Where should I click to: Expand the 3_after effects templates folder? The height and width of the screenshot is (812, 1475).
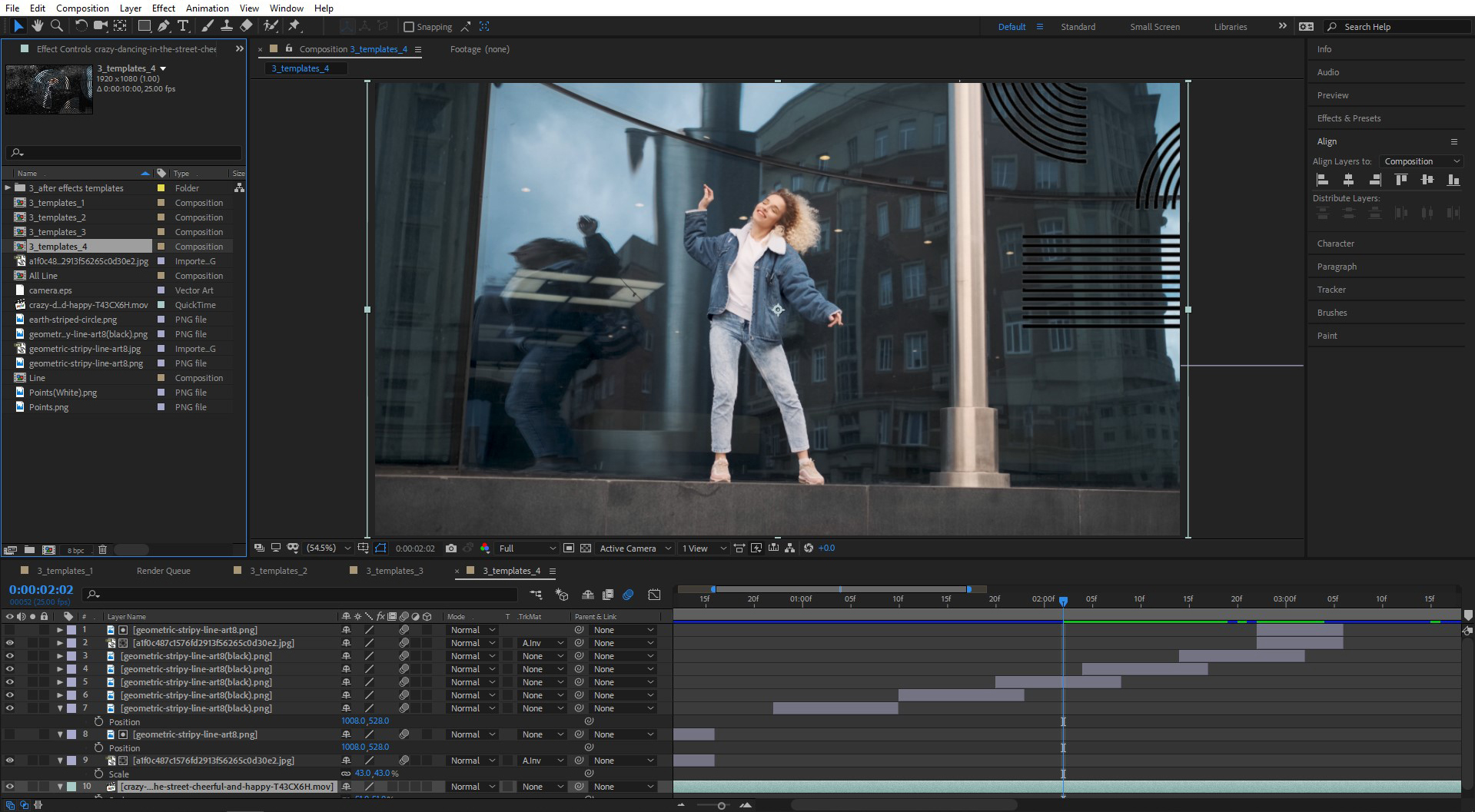(x=7, y=187)
